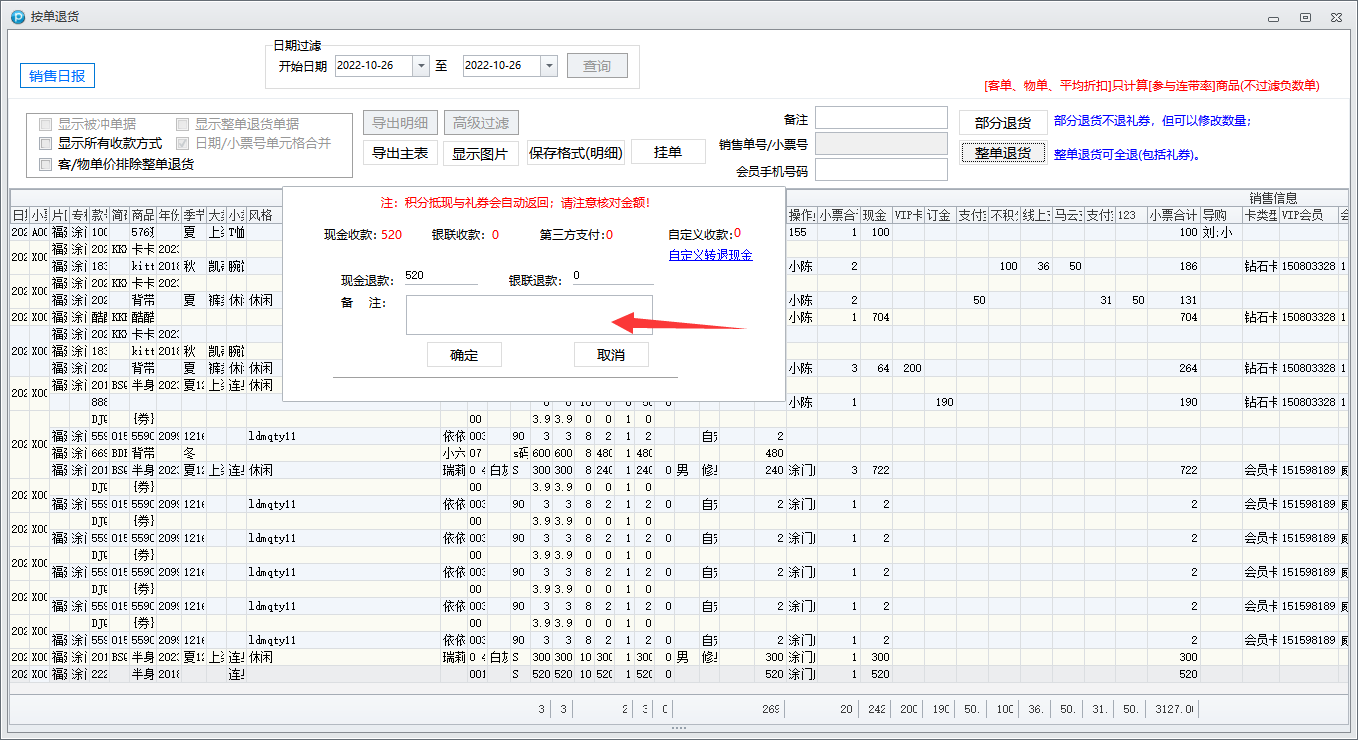Click the 风格 column header
The width and height of the screenshot is (1358, 740).
tap(263, 215)
